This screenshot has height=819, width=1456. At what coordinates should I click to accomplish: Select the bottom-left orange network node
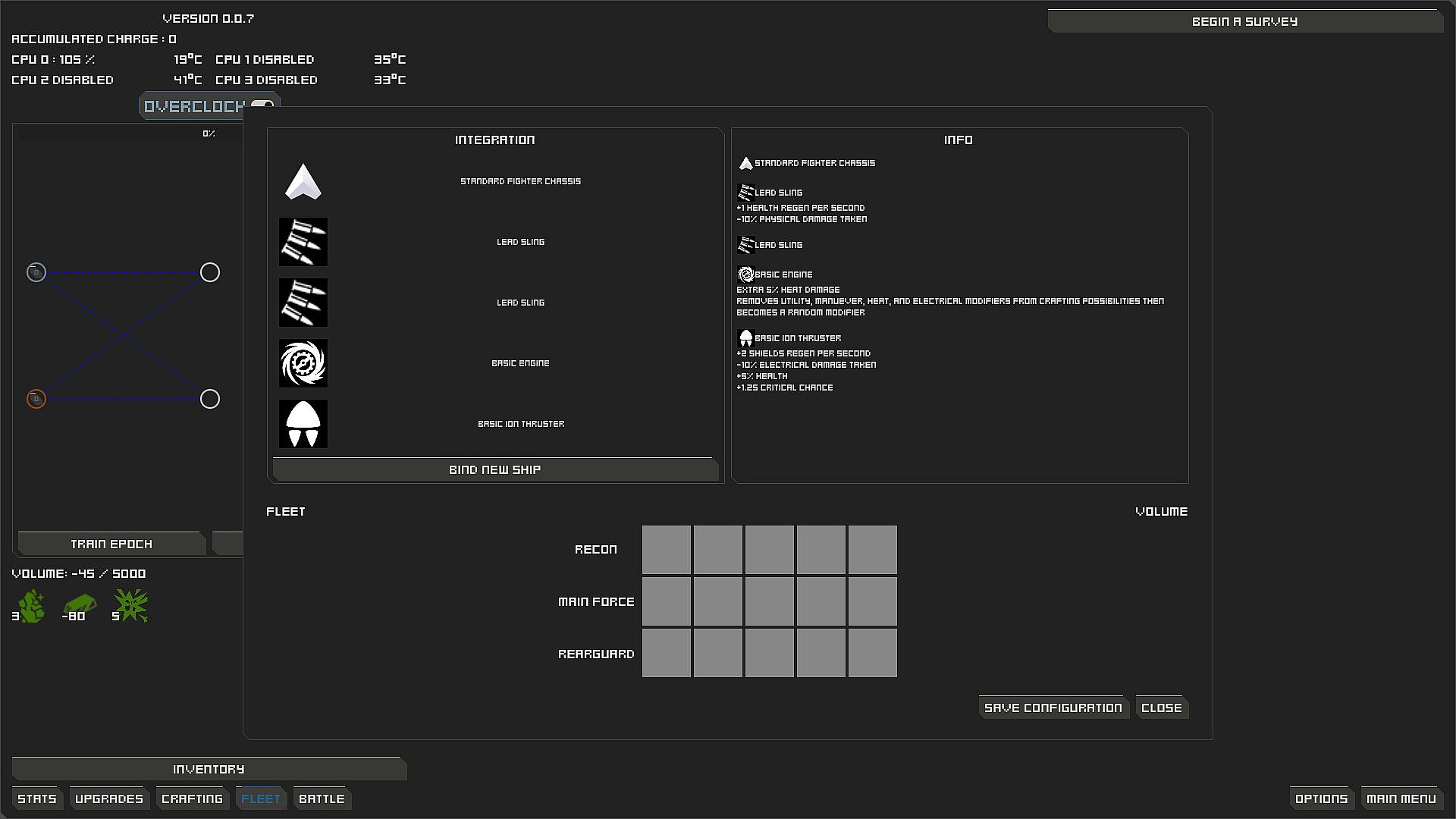[x=36, y=399]
